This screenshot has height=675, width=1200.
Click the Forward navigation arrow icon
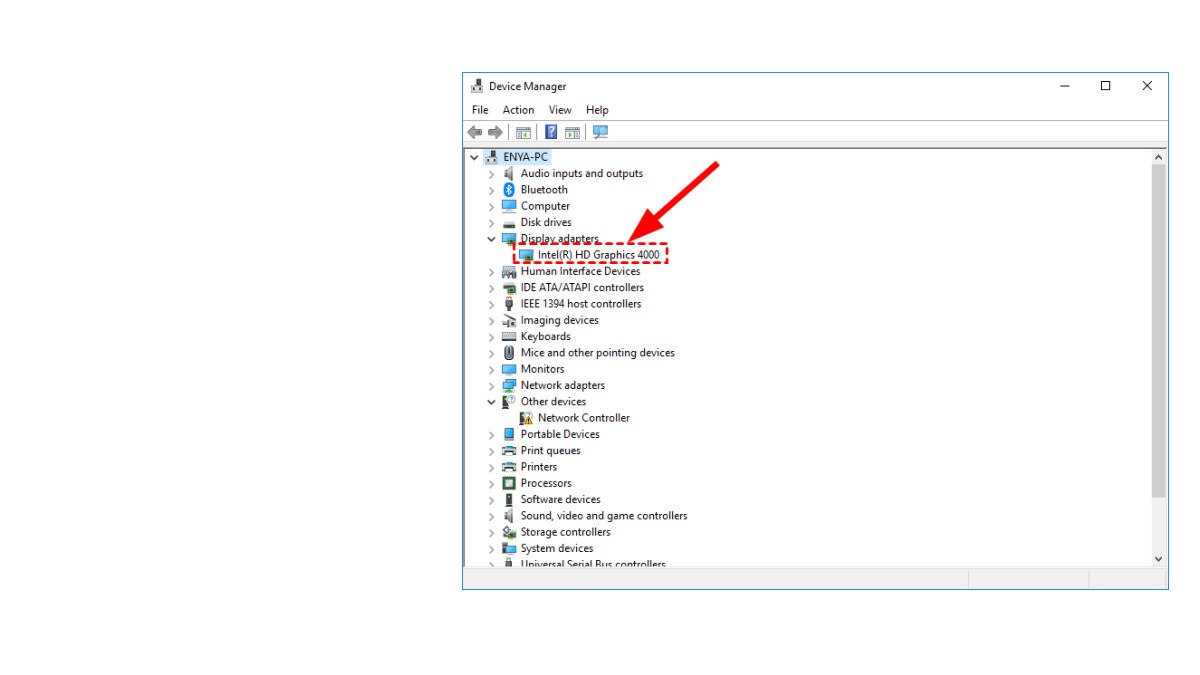tap(495, 131)
